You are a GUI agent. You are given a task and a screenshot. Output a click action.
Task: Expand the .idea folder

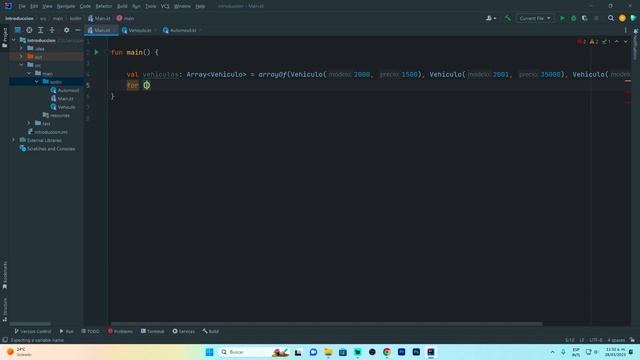click(x=21, y=48)
